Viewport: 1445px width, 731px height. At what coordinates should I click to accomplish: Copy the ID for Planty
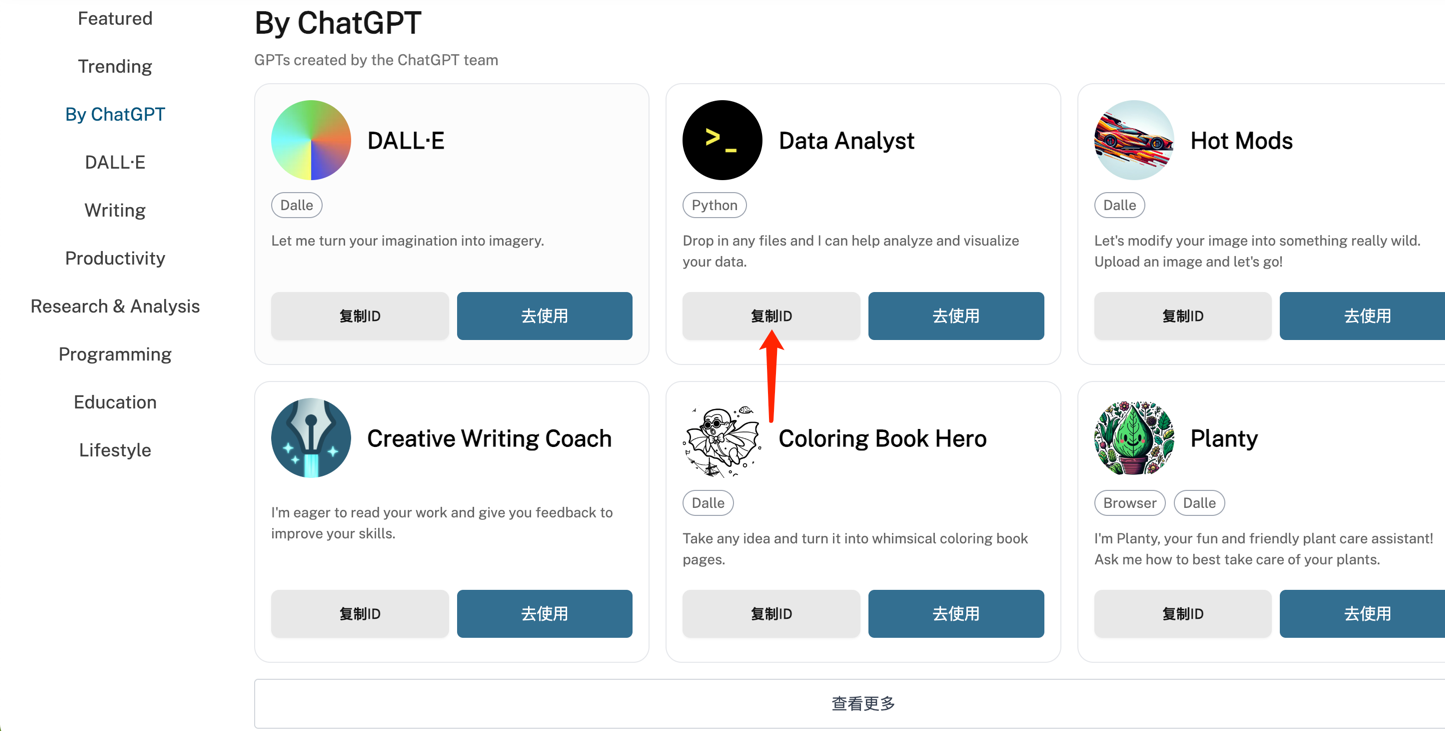click(1182, 614)
